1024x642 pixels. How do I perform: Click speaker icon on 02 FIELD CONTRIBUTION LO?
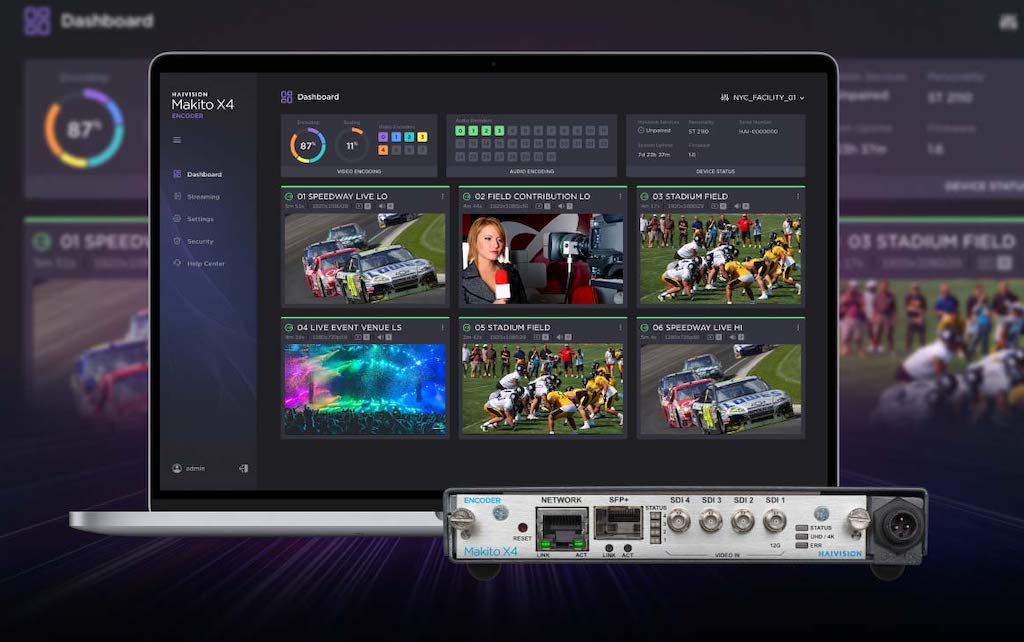pos(561,206)
